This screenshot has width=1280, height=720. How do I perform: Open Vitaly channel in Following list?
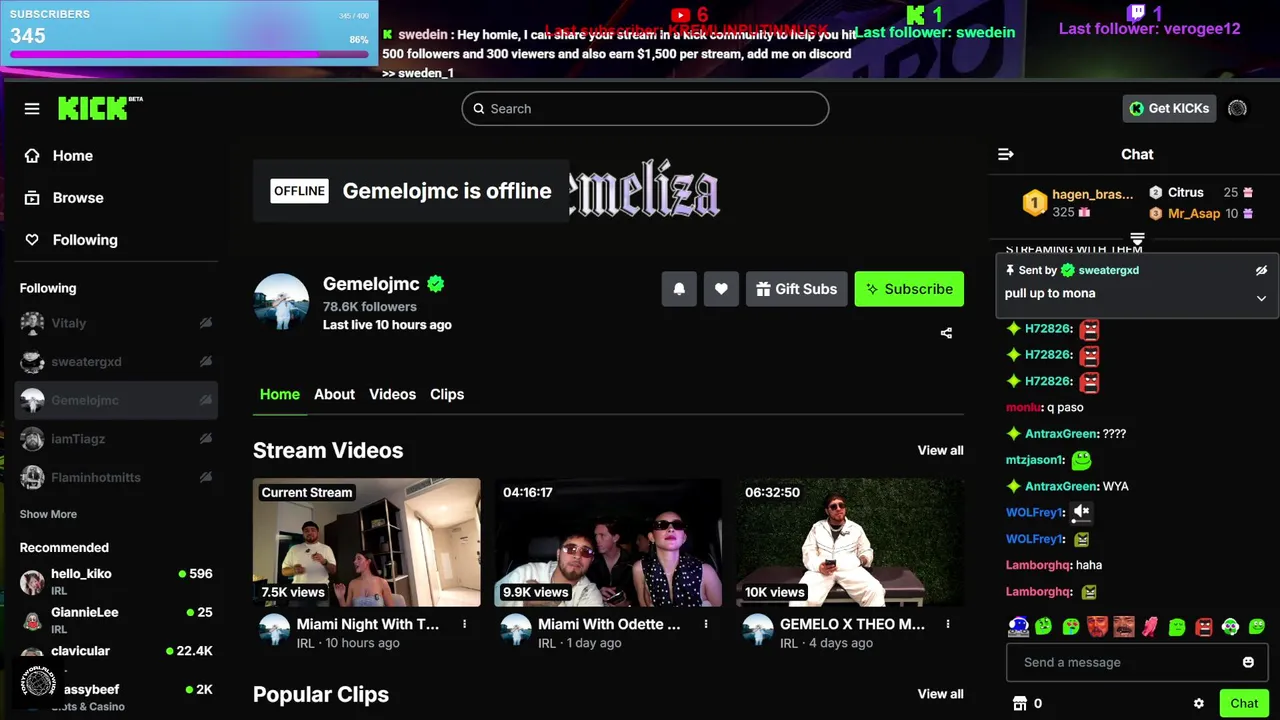pos(116,323)
